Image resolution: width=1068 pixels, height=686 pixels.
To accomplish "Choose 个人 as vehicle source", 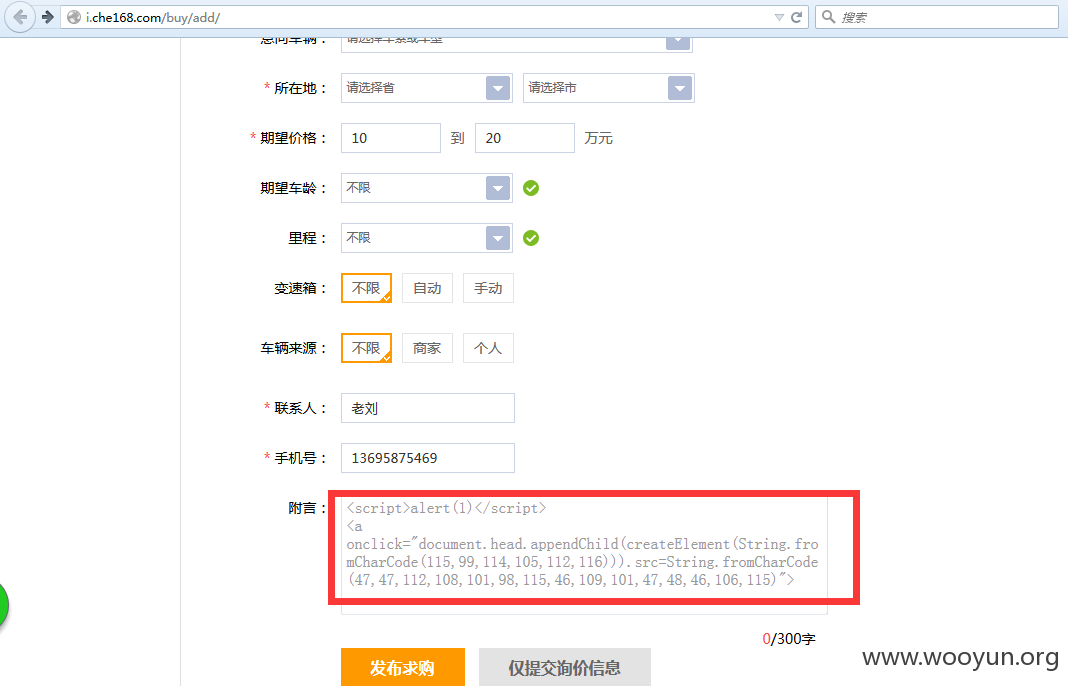I will coord(488,348).
